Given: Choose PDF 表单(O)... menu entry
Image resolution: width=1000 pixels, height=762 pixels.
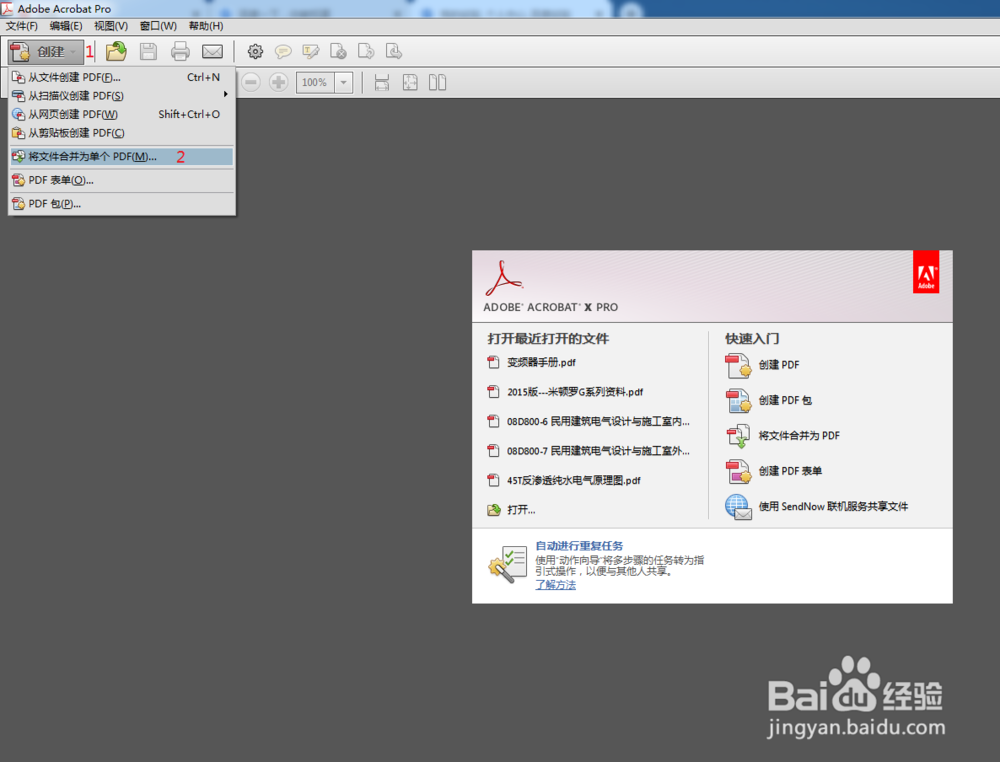Looking at the screenshot, I should [121, 180].
